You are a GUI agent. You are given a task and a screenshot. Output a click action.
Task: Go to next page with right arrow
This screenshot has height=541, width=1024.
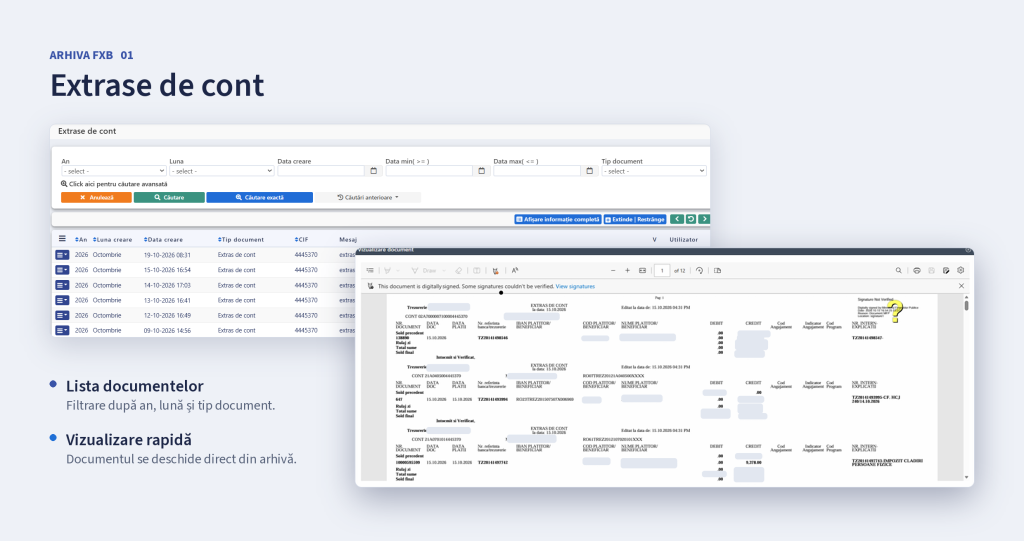click(704, 220)
